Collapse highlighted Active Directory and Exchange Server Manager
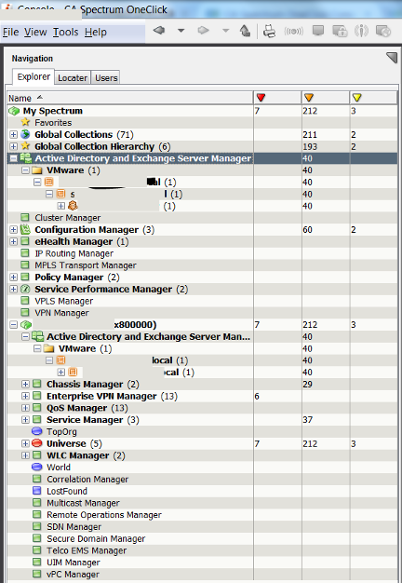This screenshot has height=583, width=402. pos(14,158)
